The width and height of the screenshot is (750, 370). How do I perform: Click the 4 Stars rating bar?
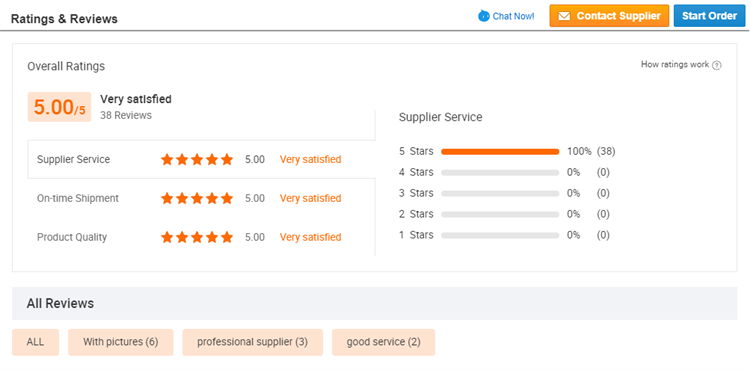(x=500, y=173)
